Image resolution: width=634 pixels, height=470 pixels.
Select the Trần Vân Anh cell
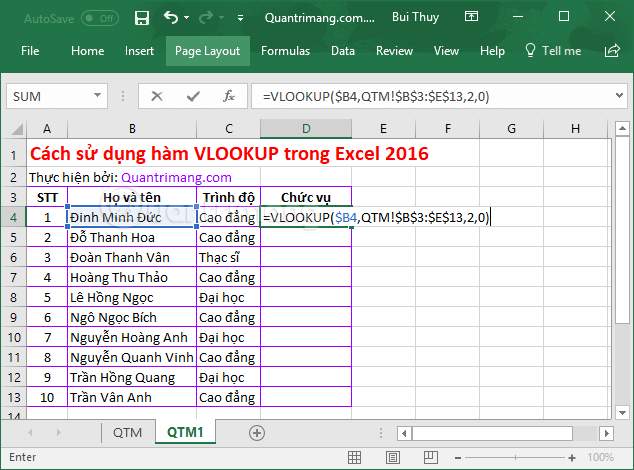tap(132, 398)
